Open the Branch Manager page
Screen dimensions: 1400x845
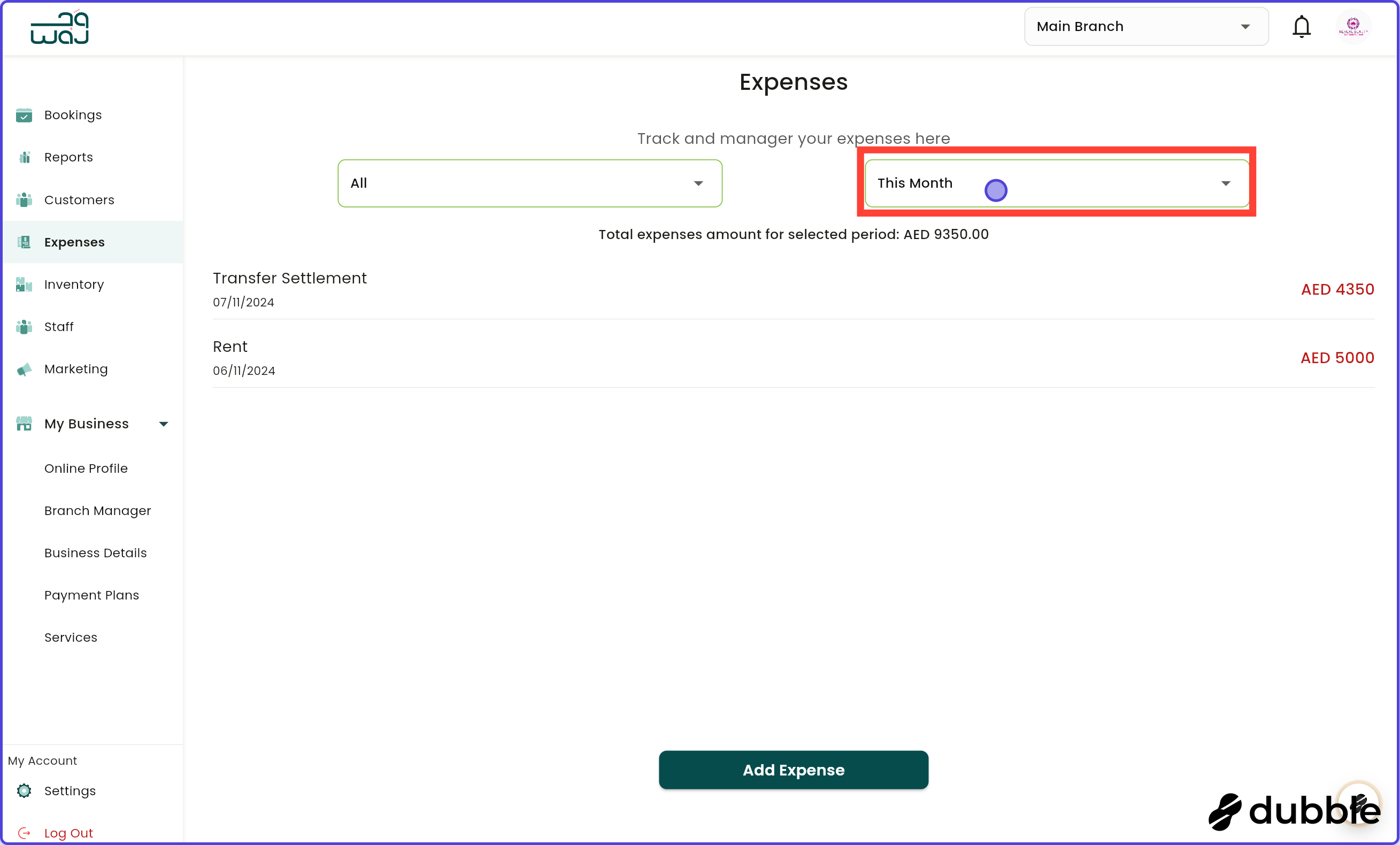[x=97, y=510]
